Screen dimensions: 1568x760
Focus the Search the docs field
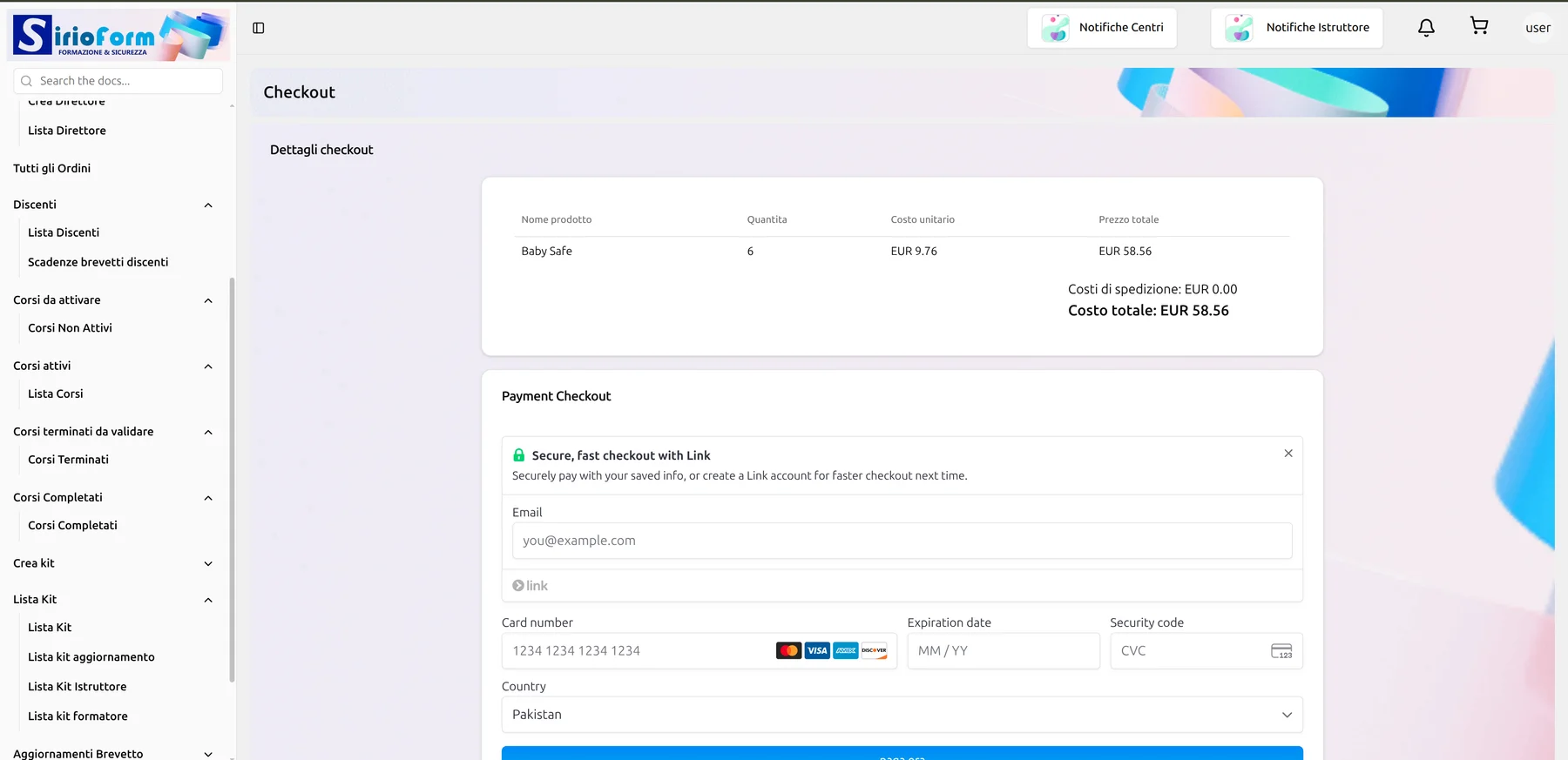tap(118, 81)
